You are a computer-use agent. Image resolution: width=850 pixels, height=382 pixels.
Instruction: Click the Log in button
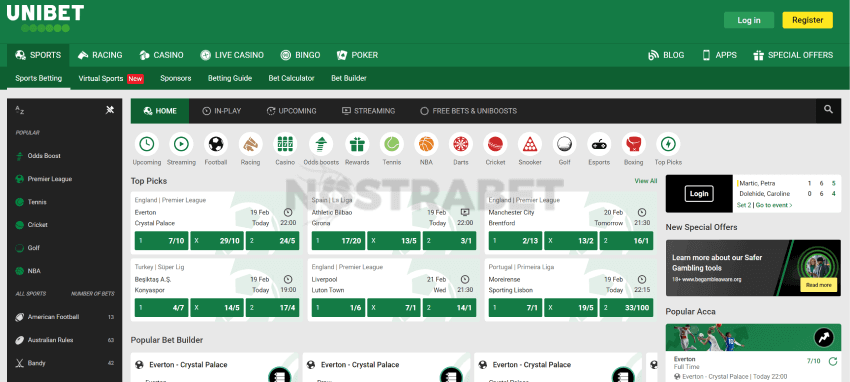tap(749, 20)
